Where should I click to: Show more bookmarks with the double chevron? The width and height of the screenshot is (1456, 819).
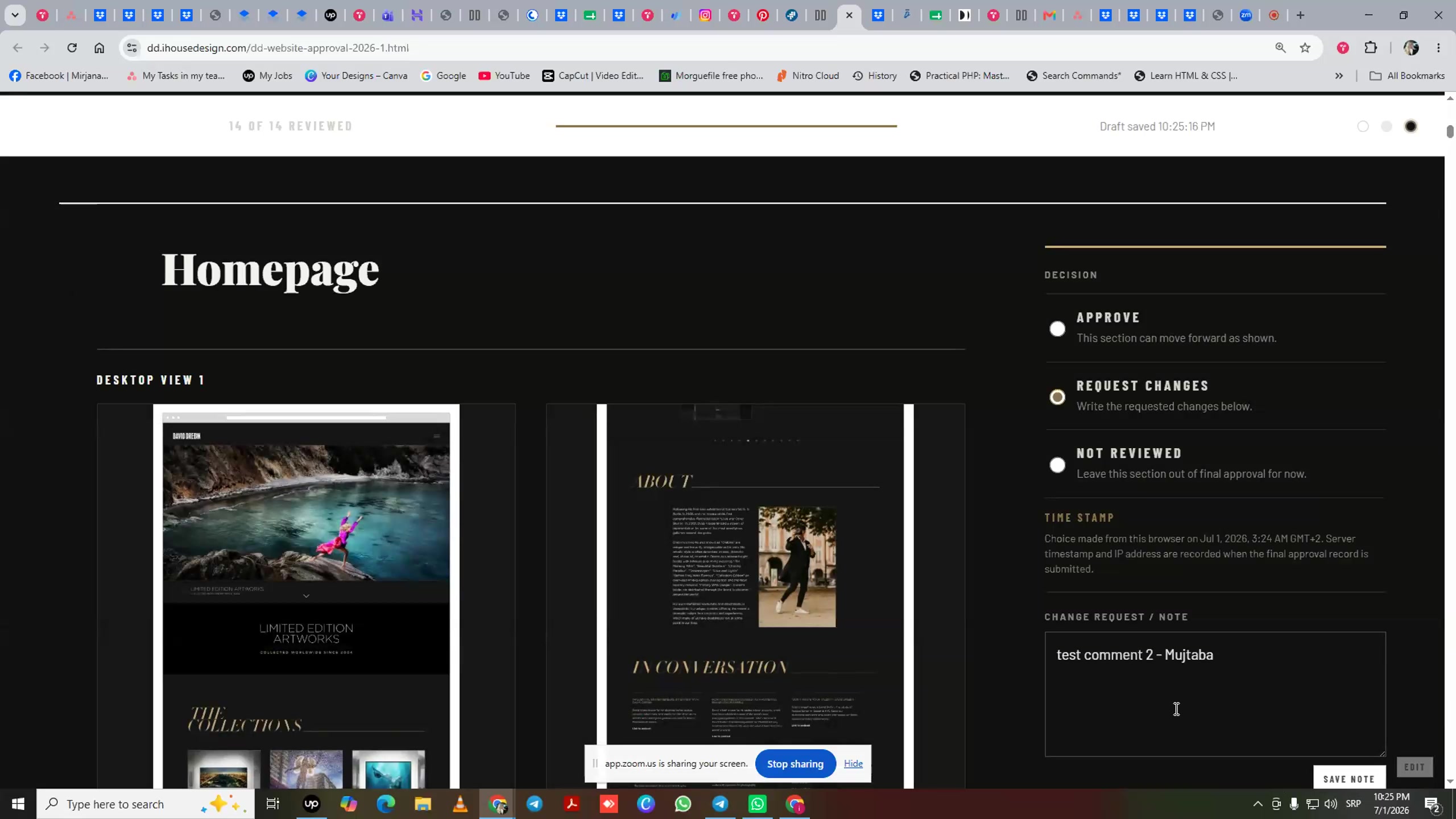[x=1339, y=76]
